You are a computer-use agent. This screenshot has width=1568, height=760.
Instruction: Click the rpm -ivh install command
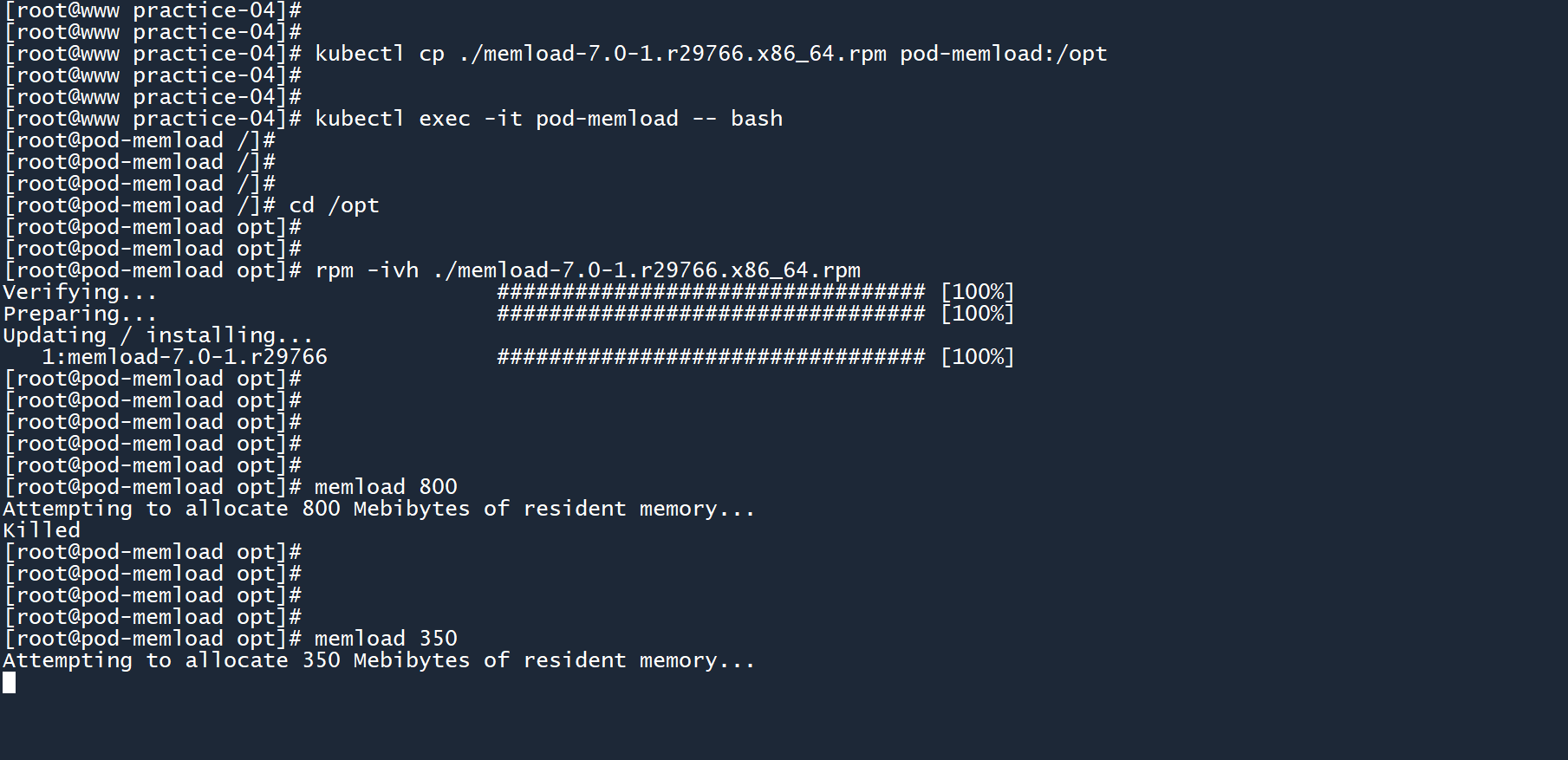click(x=588, y=270)
